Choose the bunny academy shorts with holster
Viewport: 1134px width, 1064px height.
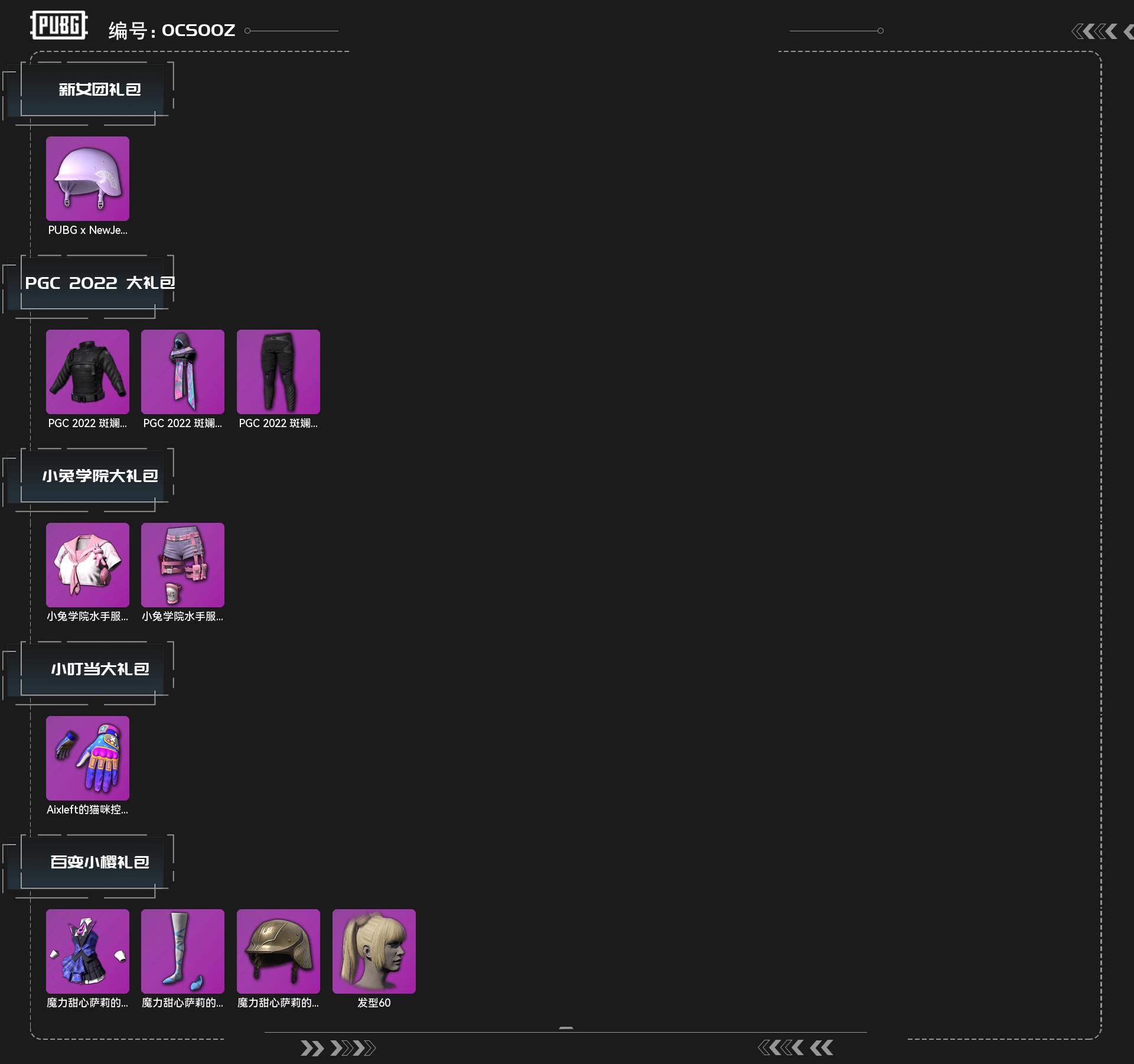pos(183,565)
